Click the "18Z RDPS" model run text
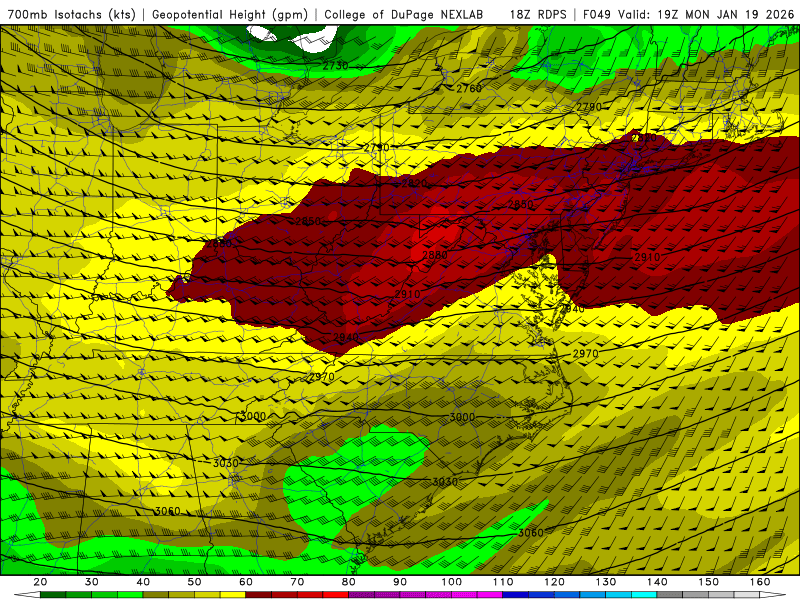The width and height of the screenshot is (800, 600). [x=538, y=14]
